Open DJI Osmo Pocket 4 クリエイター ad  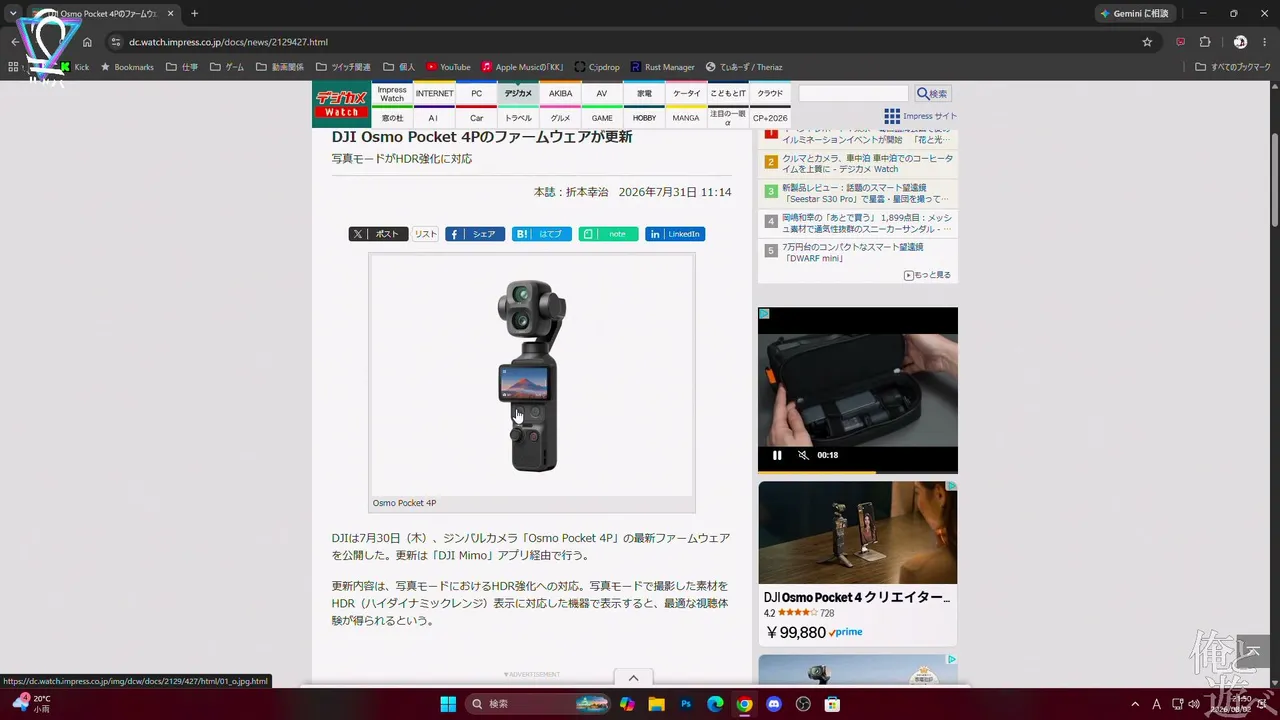[x=857, y=564]
